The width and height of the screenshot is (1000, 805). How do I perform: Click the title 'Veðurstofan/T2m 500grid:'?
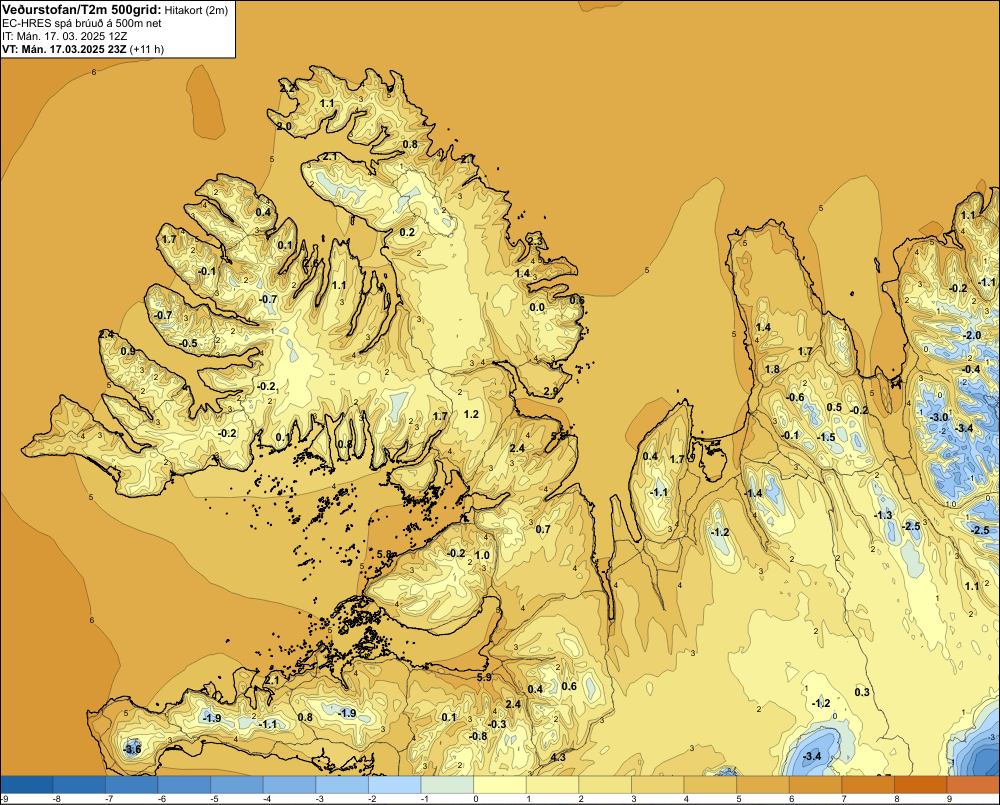point(82,10)
